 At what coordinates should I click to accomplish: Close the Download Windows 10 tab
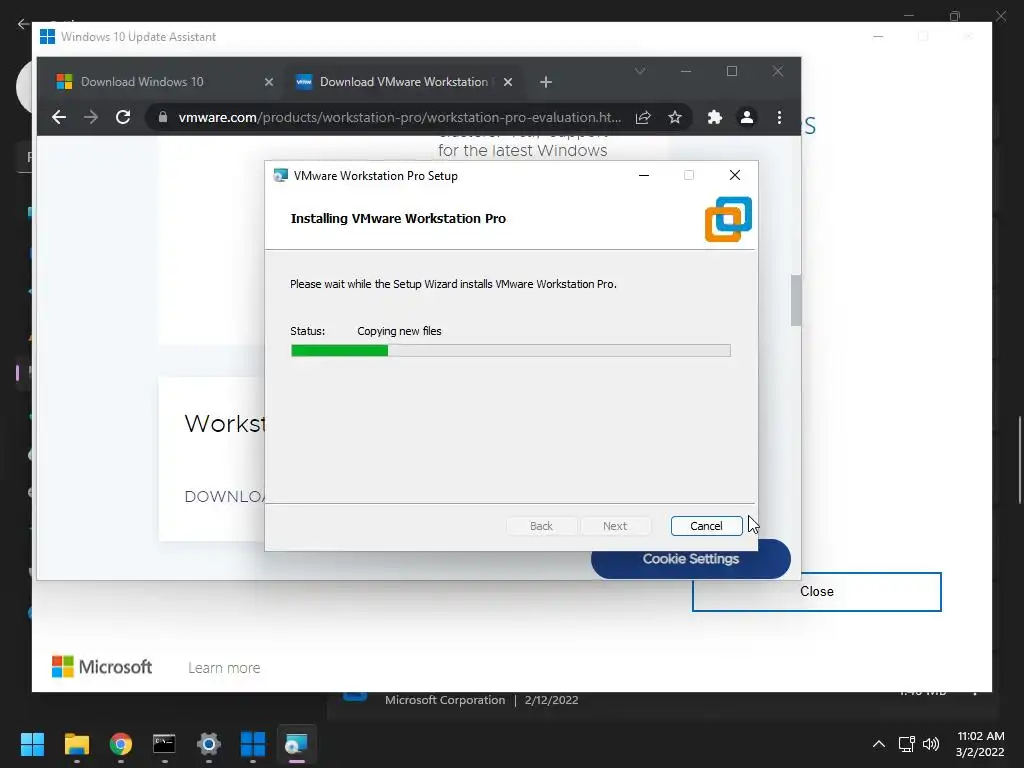point(268,82)
